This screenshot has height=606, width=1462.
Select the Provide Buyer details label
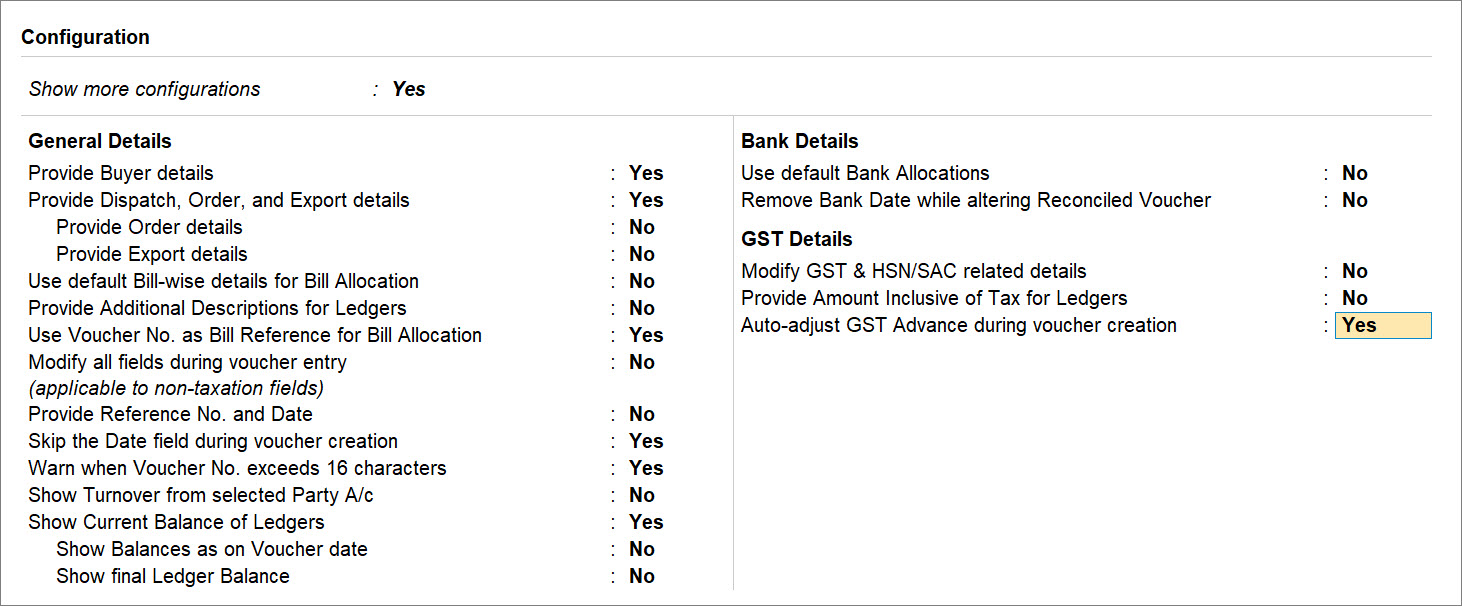click(121, 173)
